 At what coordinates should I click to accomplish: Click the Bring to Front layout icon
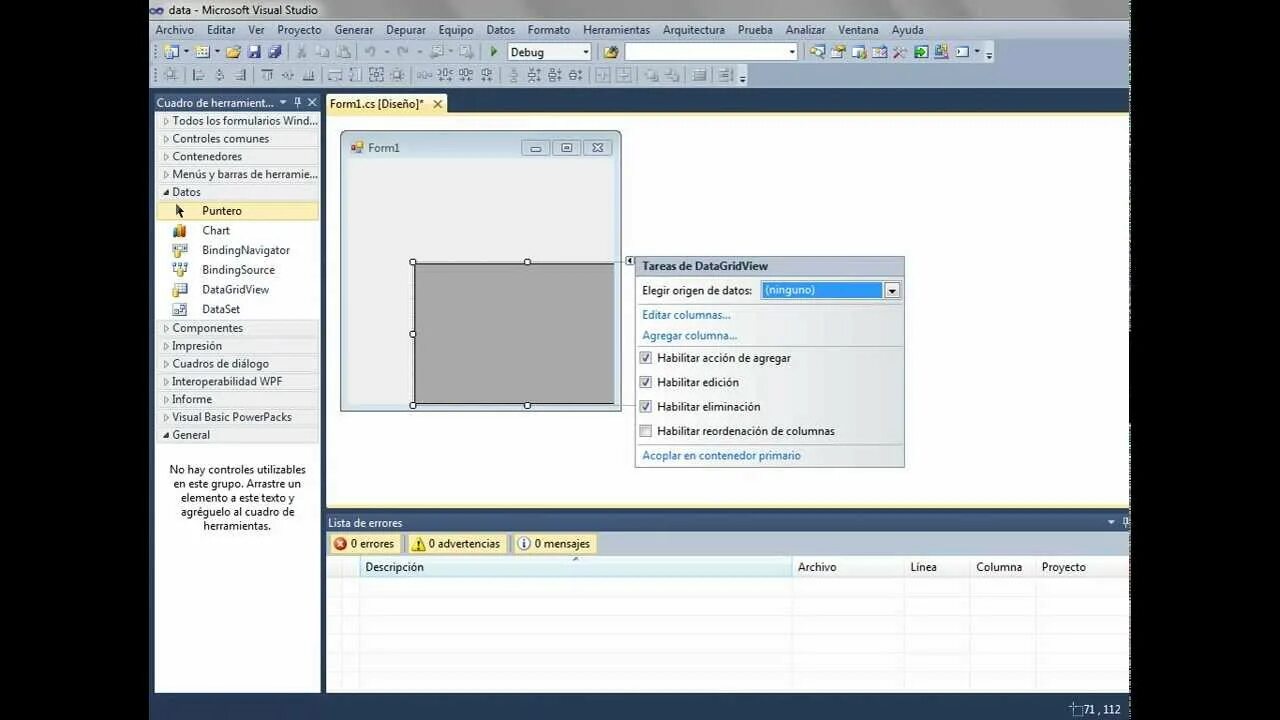[651, 75]
